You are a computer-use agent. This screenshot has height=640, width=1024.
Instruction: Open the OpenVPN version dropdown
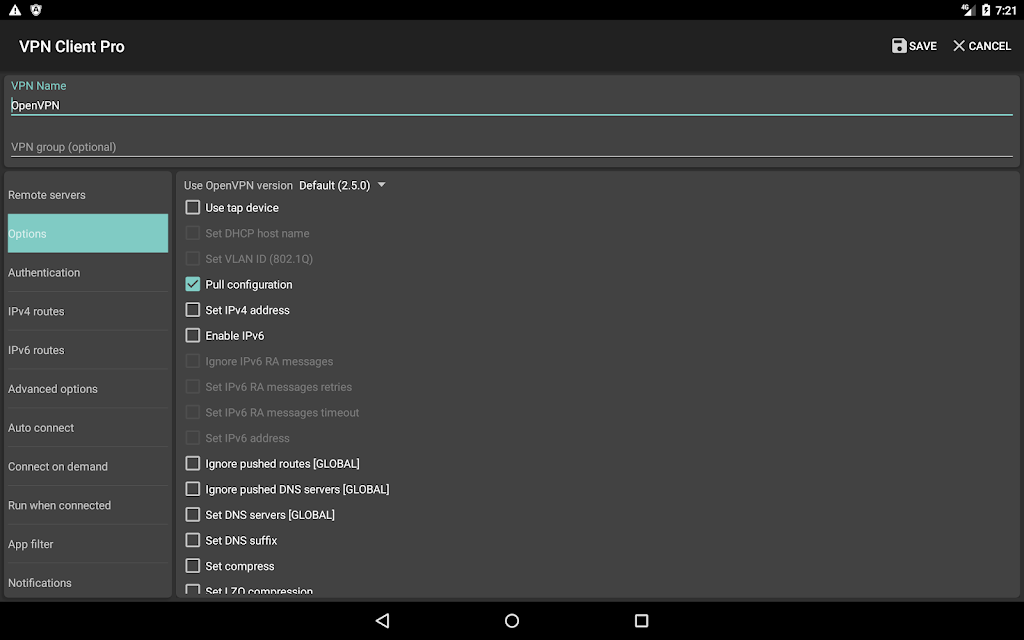click(x=342, y=186)
